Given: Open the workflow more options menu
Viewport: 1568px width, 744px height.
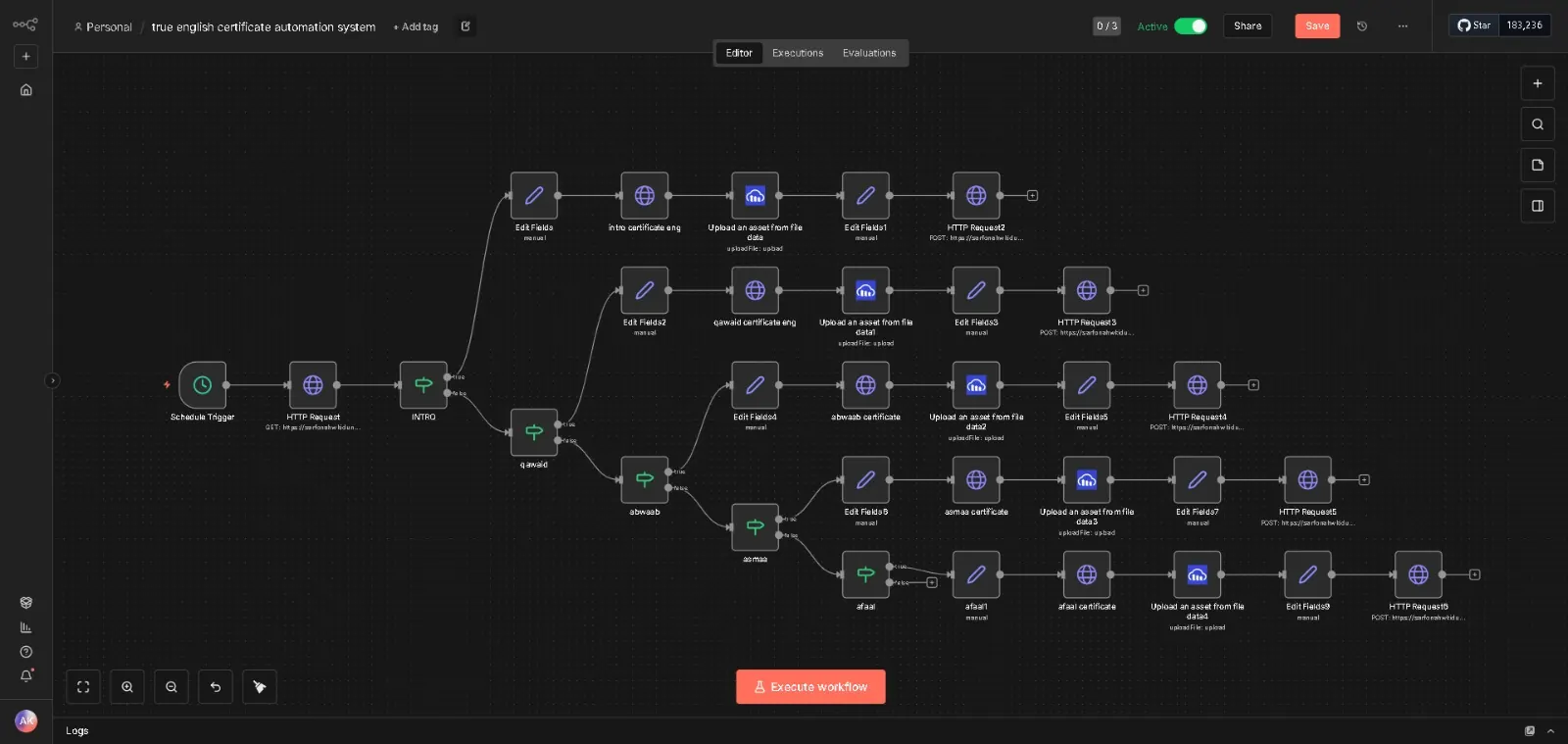Looking at the screenshot, I should pos(1403,26).
